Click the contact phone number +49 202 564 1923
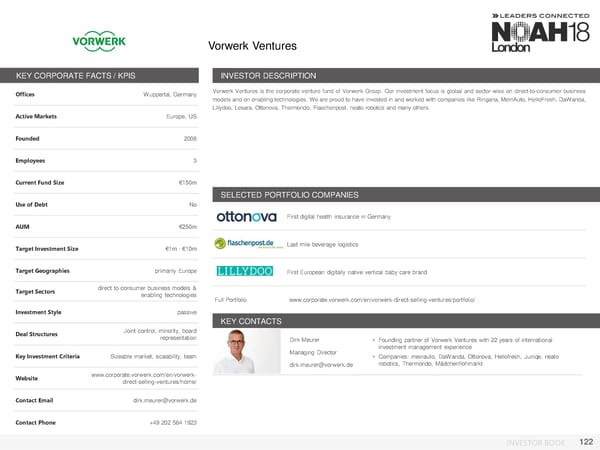This screenshot has width=600, height=450. pyautogui.click(x=180, y=423)
